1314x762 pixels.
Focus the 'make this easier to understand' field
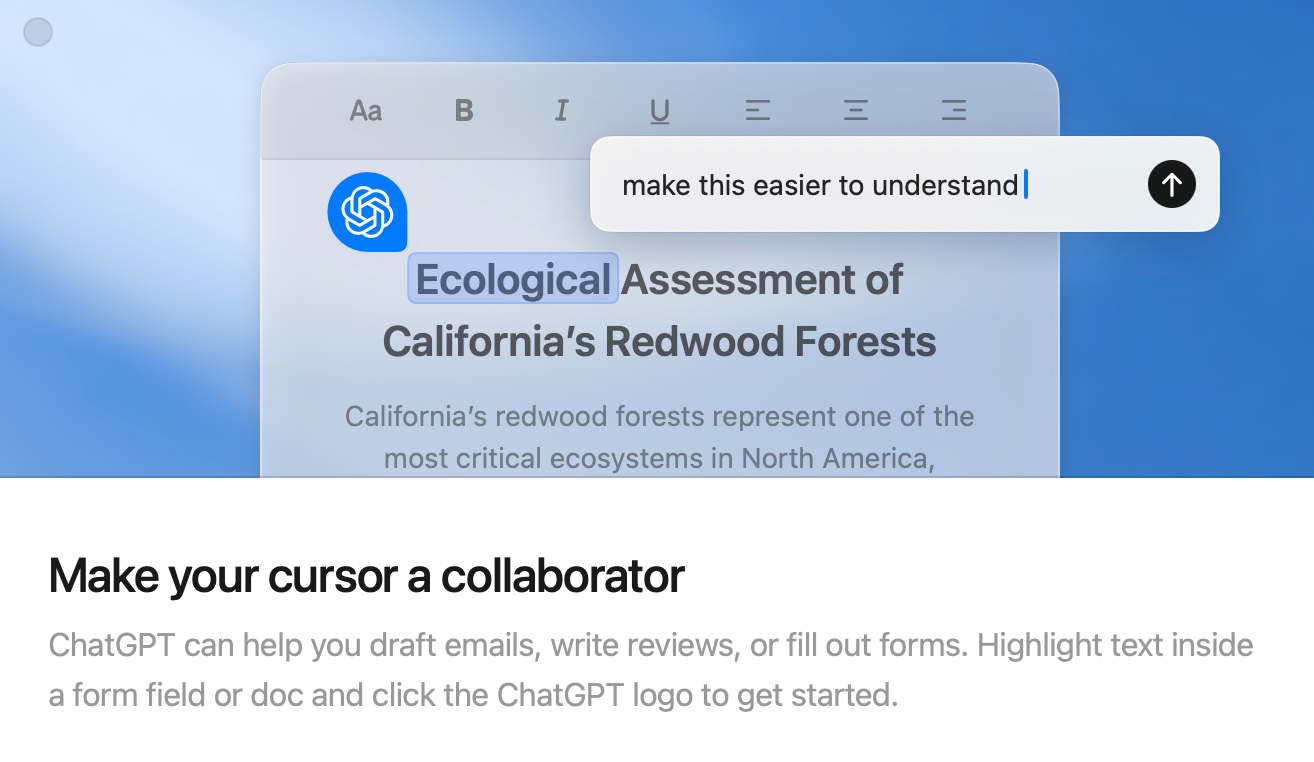pyautogui.click(x=905, y=184)
